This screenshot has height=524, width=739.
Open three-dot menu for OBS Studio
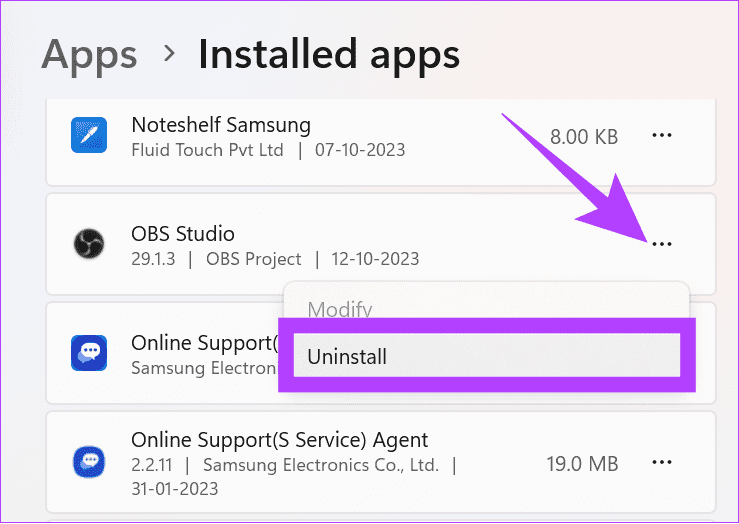click(662, 244)
